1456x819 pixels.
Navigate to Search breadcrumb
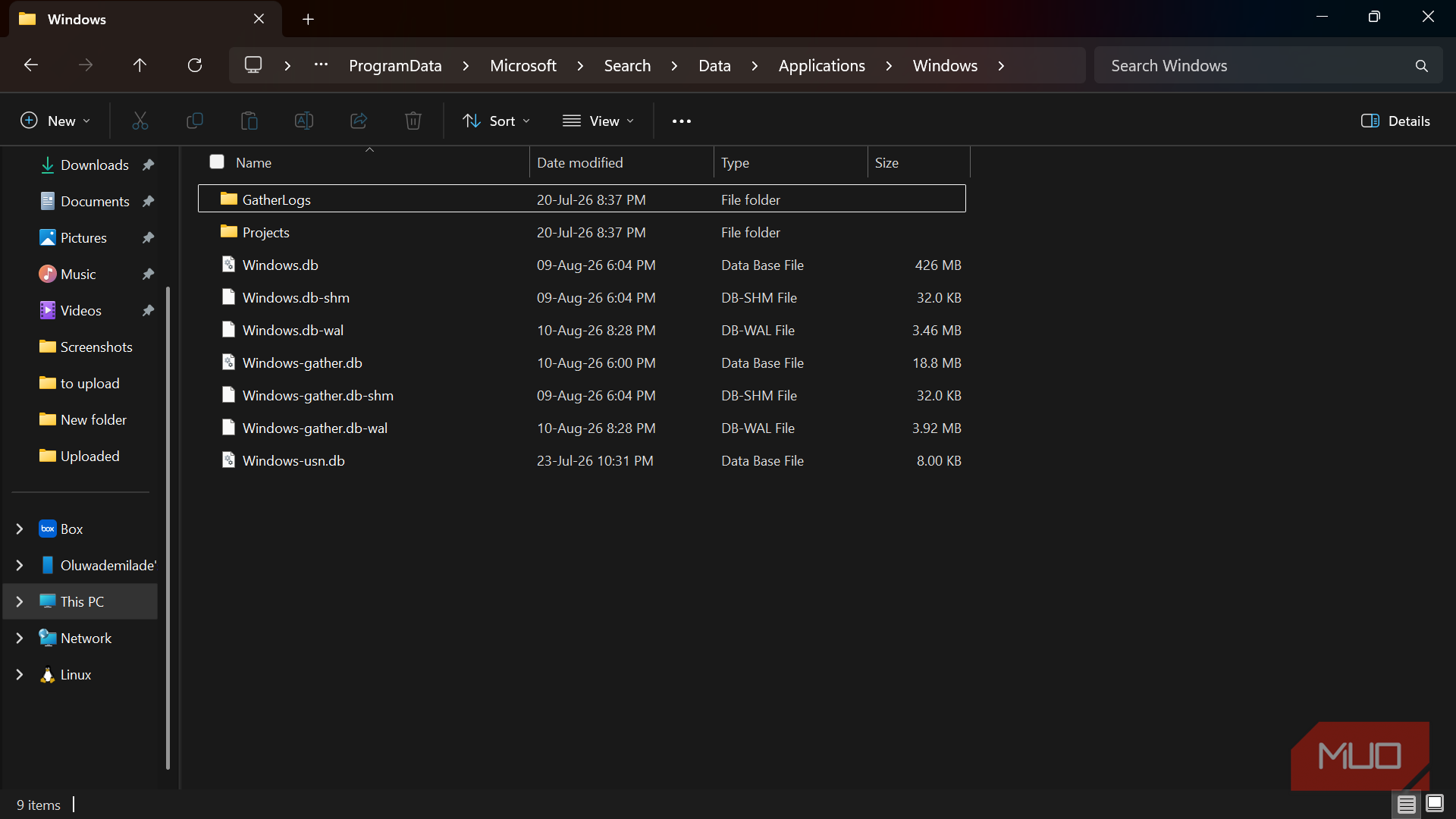pos(627,66)
